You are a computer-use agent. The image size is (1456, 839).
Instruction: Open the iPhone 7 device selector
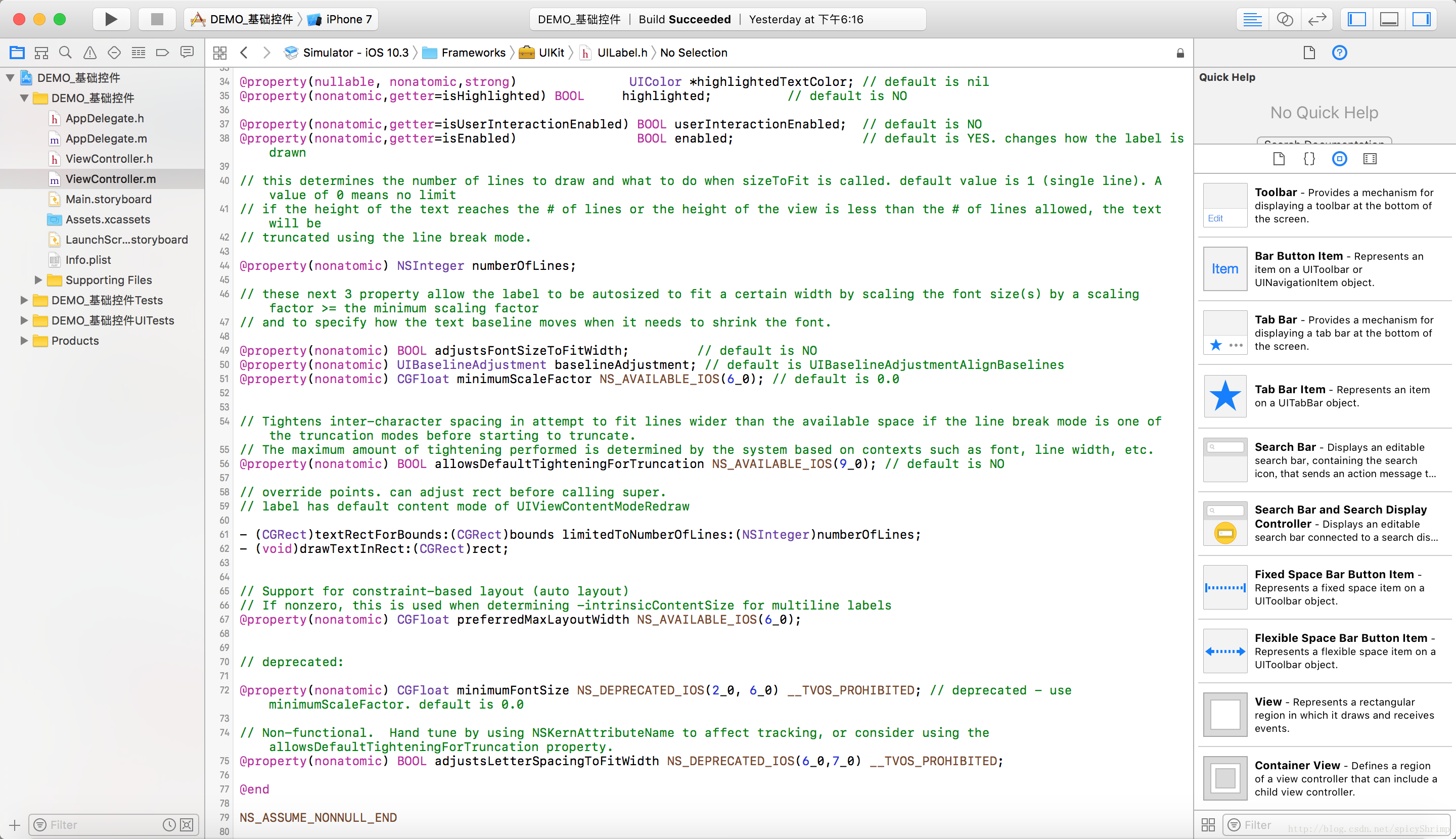(348, 19)
